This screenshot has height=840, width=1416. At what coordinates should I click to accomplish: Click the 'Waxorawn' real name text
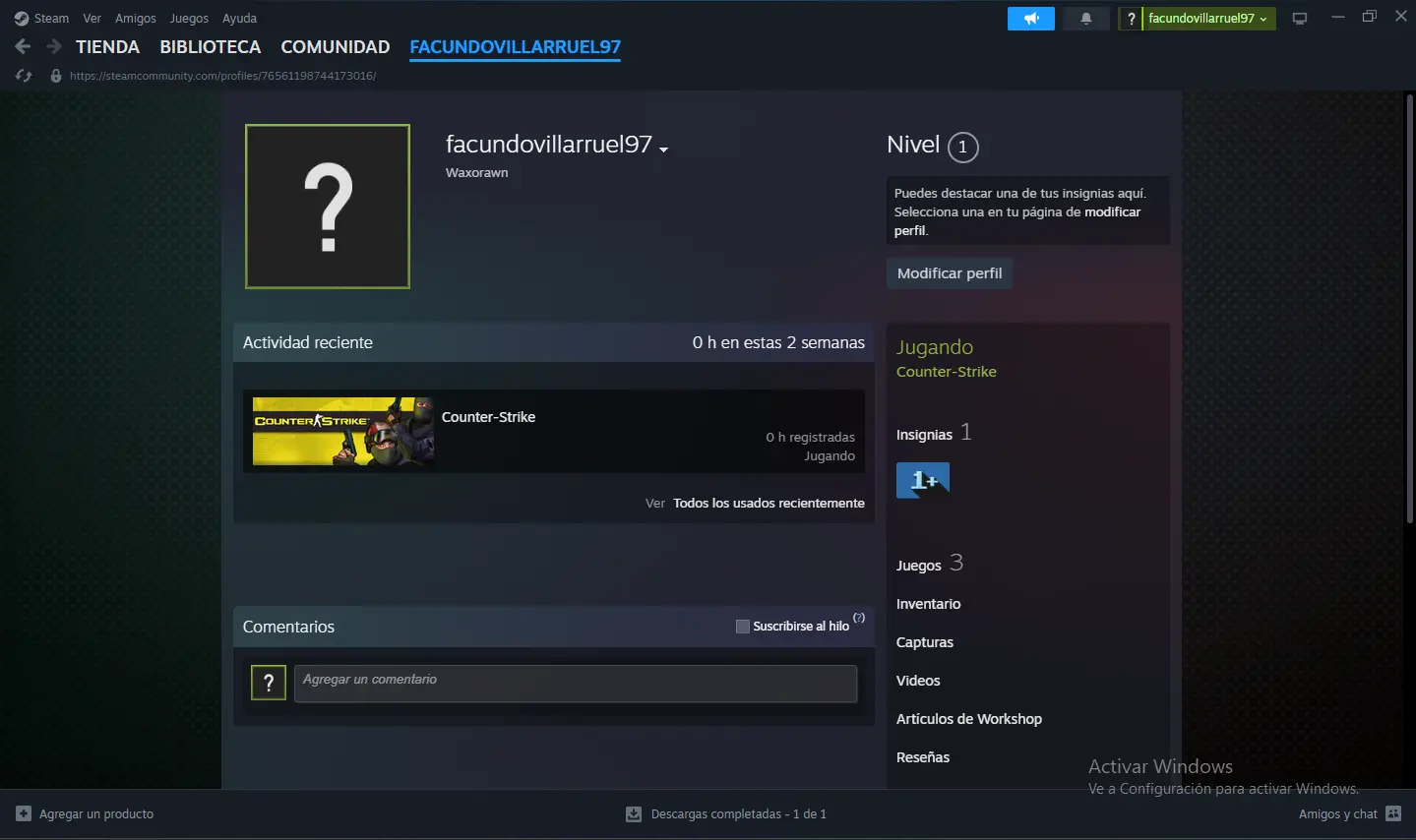click(477, 172)
